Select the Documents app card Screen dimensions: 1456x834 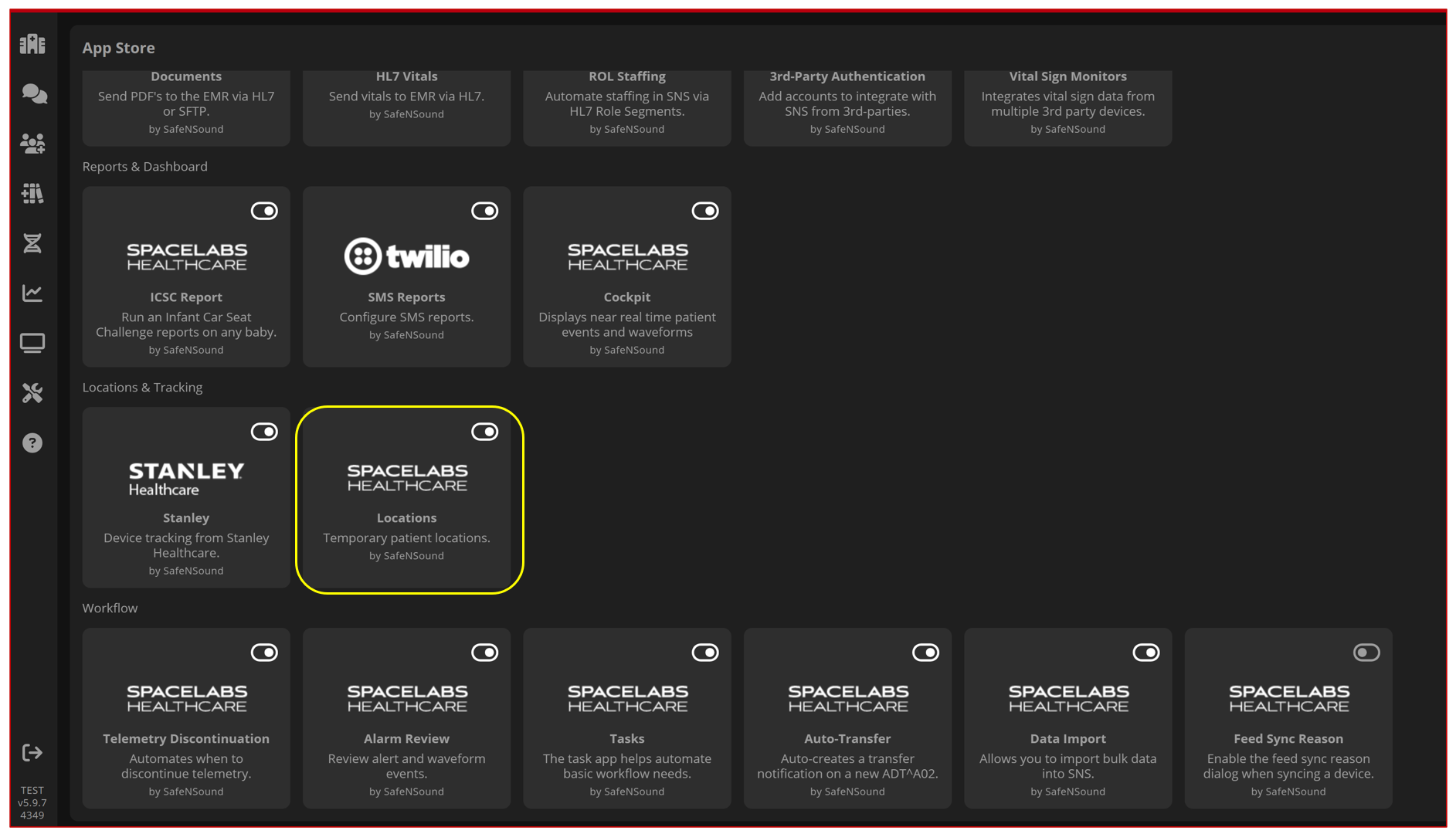186,107
